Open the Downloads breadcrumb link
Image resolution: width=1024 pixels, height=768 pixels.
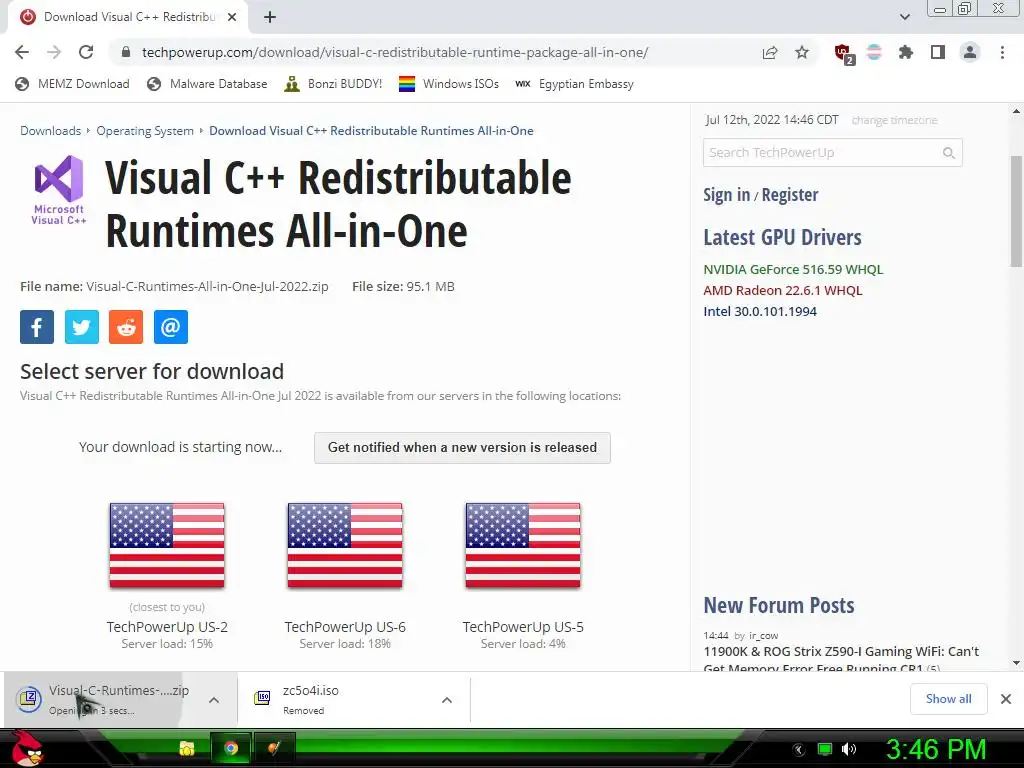pyautogui.click(x=50, y=131)
